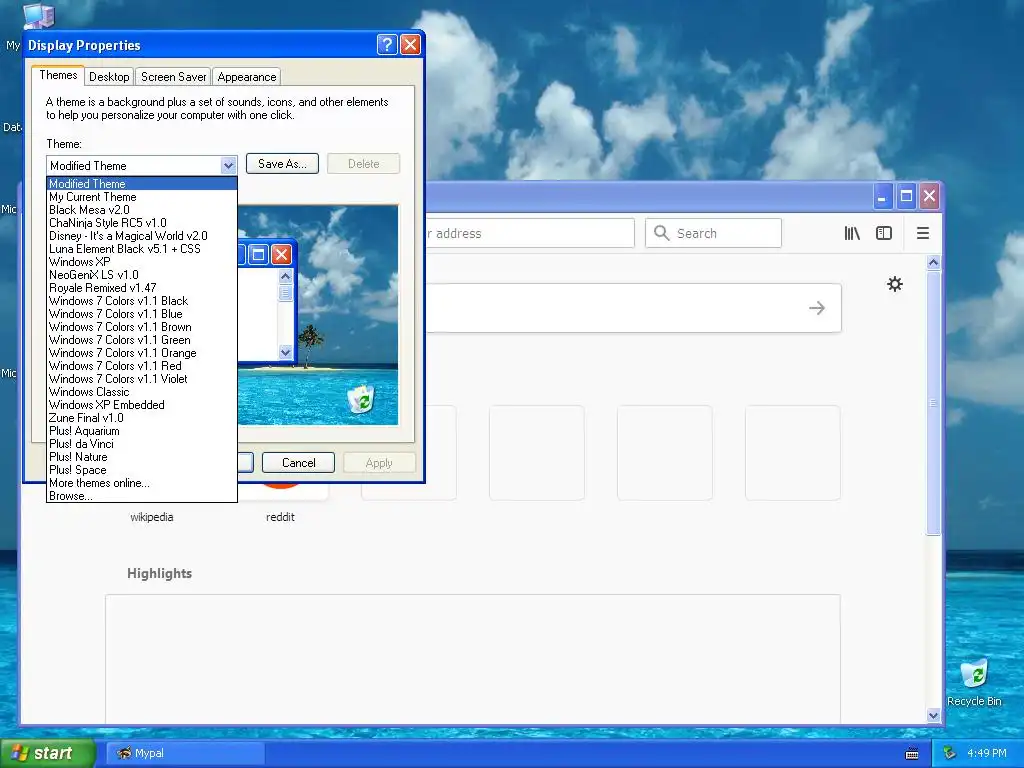The width and height of the screenshot is (1024, 768).
Task: Choose Browse... in theme list
Action: 142,496
